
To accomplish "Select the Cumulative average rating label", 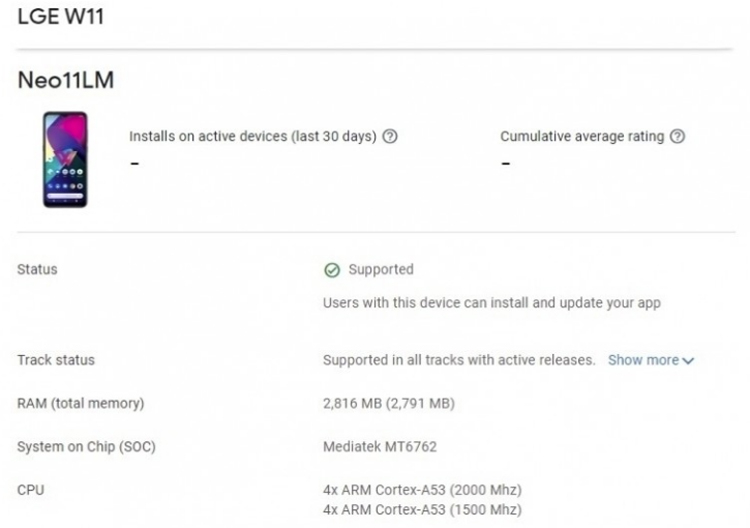I will click(582, 136).
